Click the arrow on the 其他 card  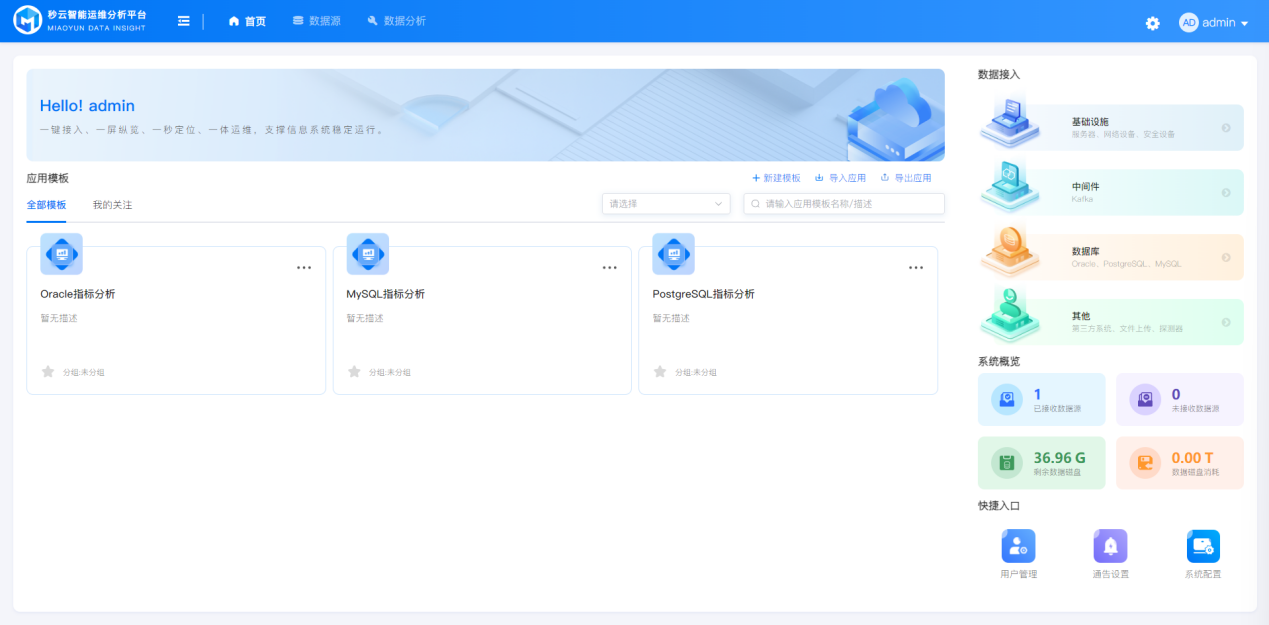(1226, 322)
